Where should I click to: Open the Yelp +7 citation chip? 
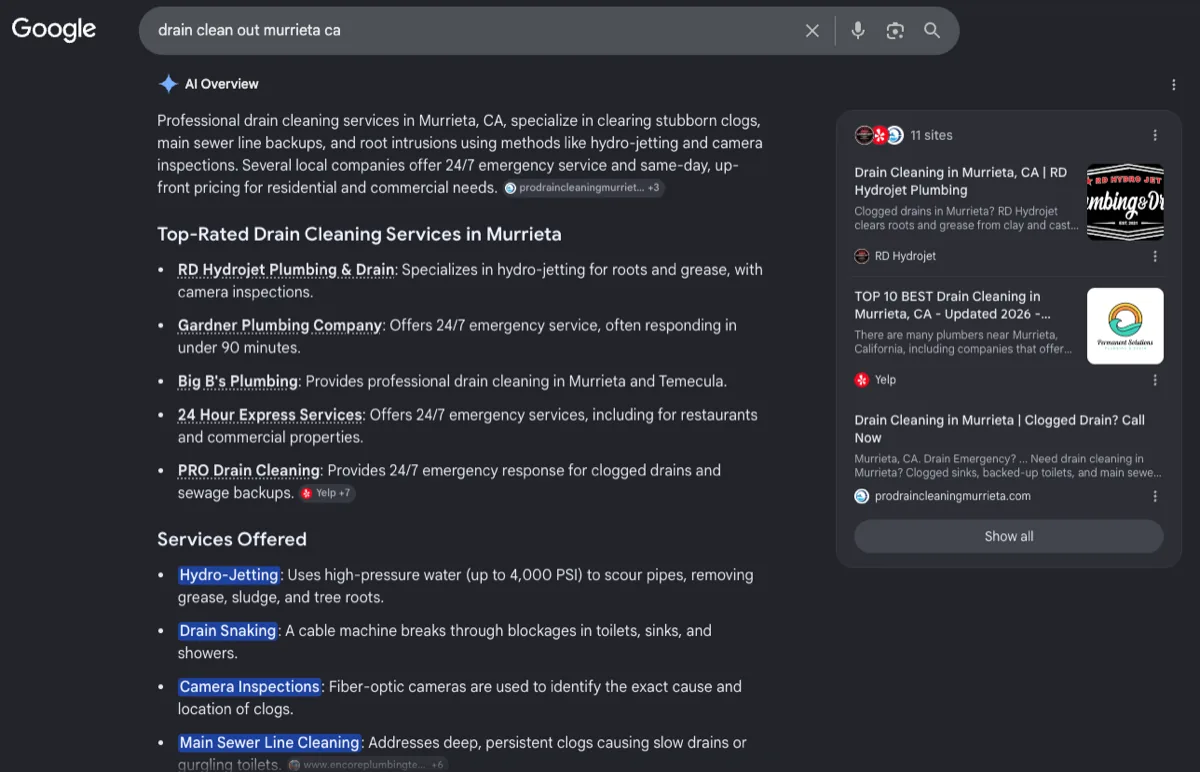pos(327,493)
